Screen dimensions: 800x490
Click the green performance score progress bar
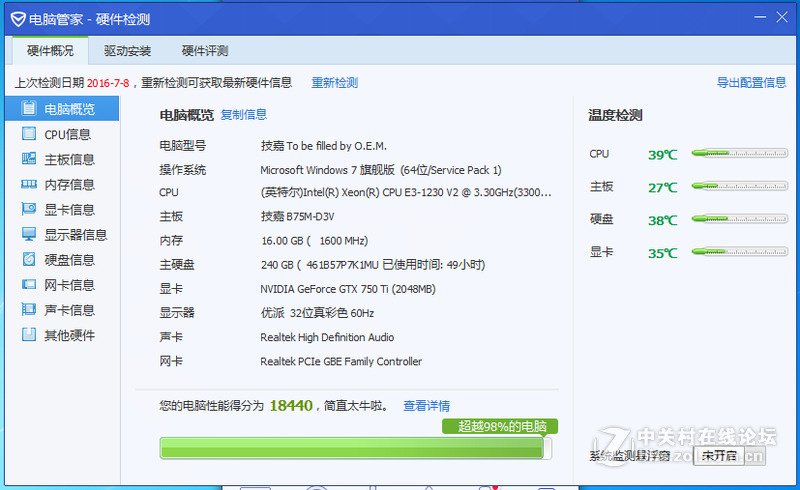(356, 448)
